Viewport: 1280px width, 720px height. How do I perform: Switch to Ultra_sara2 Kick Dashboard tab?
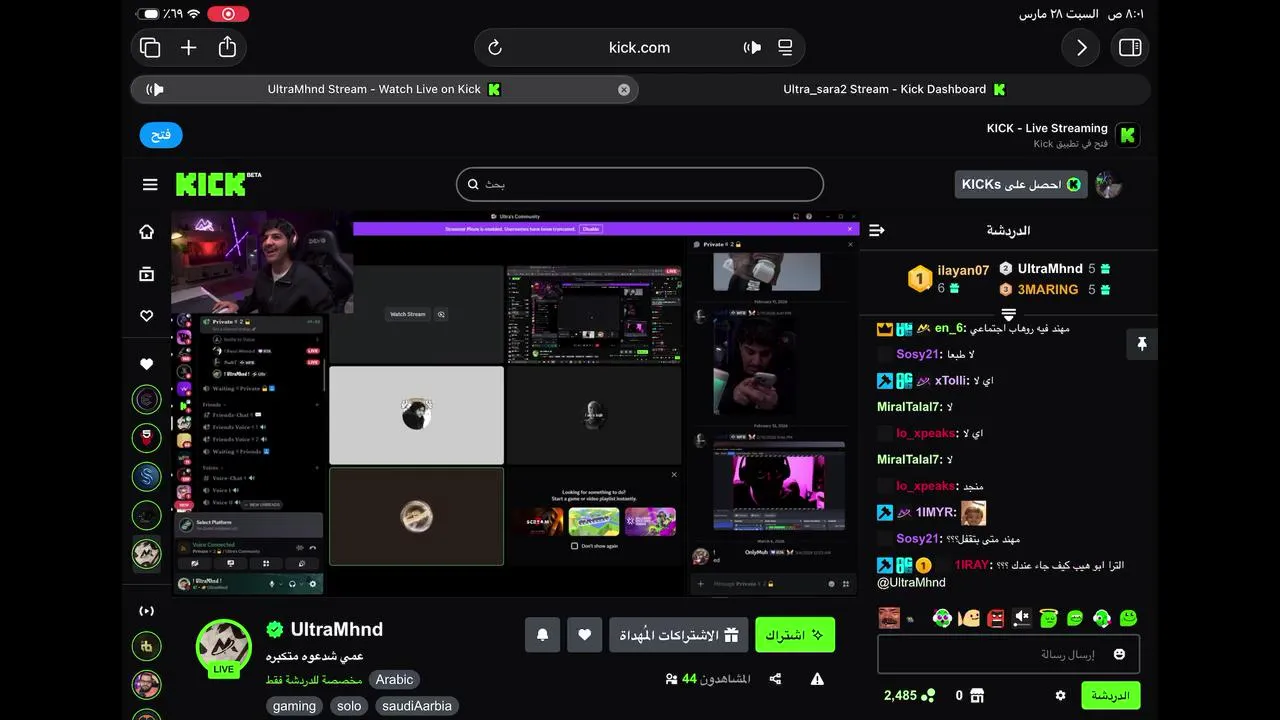[895, 89]
